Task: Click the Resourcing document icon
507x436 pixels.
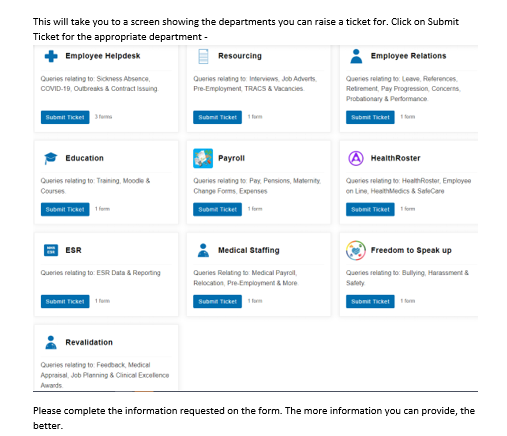Action: point(203,56)
